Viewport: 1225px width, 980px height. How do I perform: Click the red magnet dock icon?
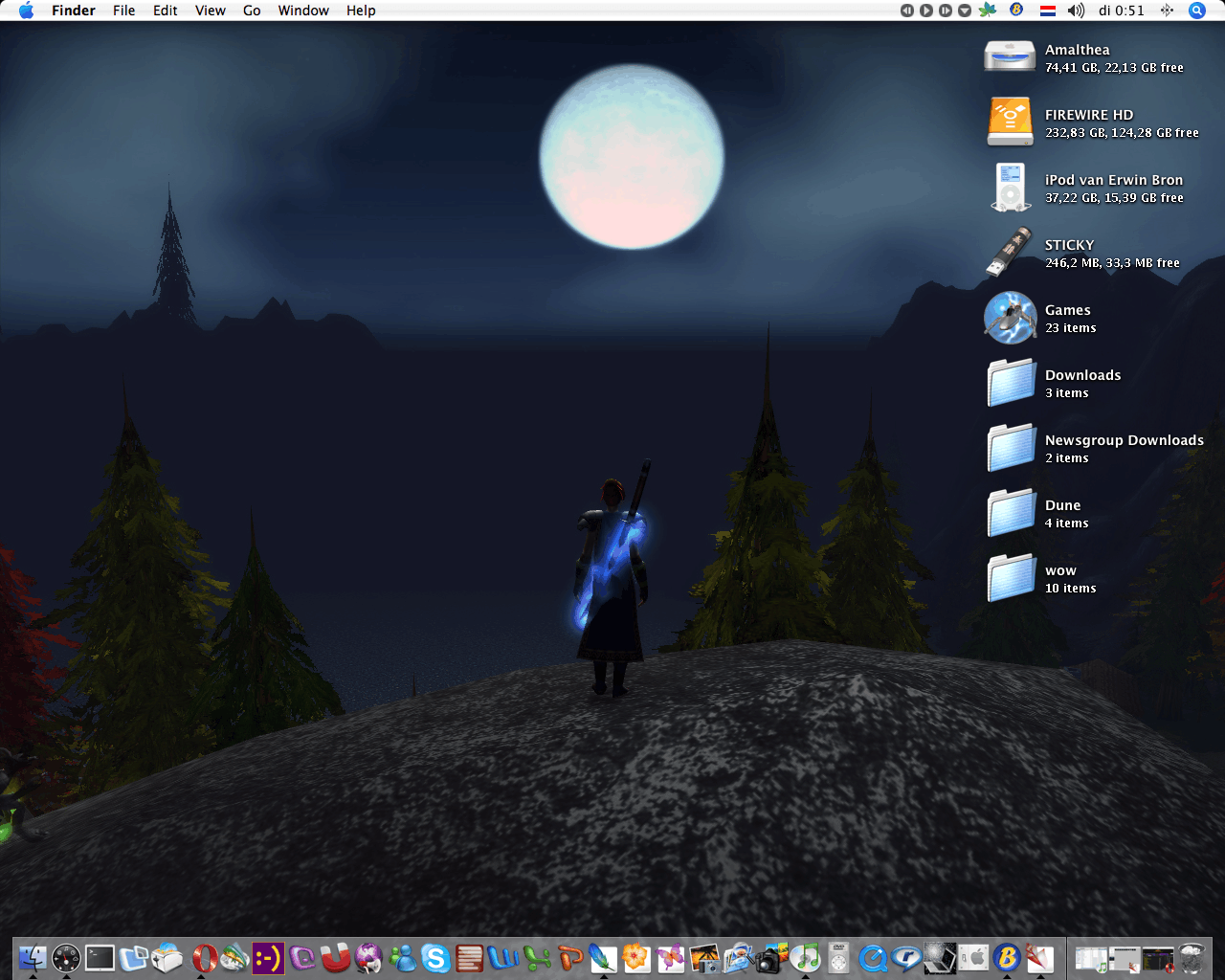tap(335, 957)
